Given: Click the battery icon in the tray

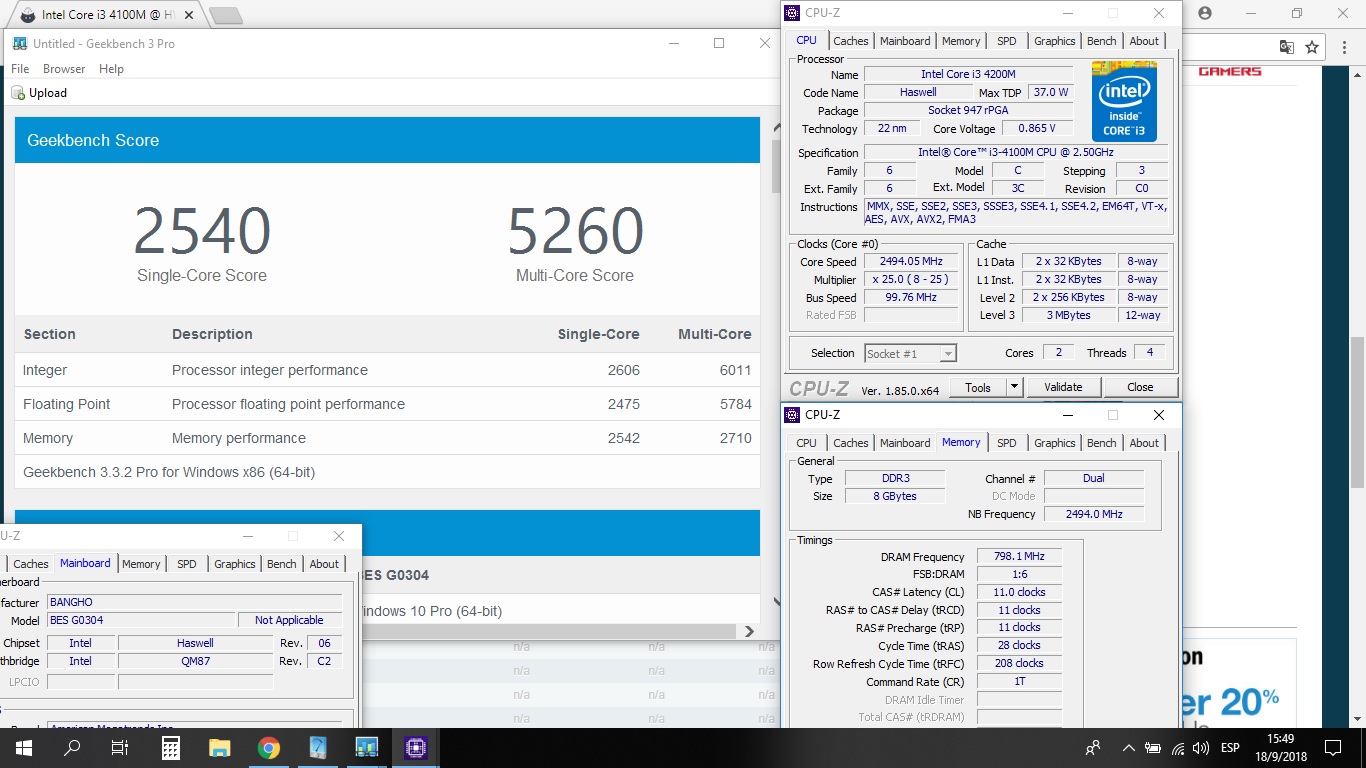Looking at the screenshot, I should (1153, 747).
